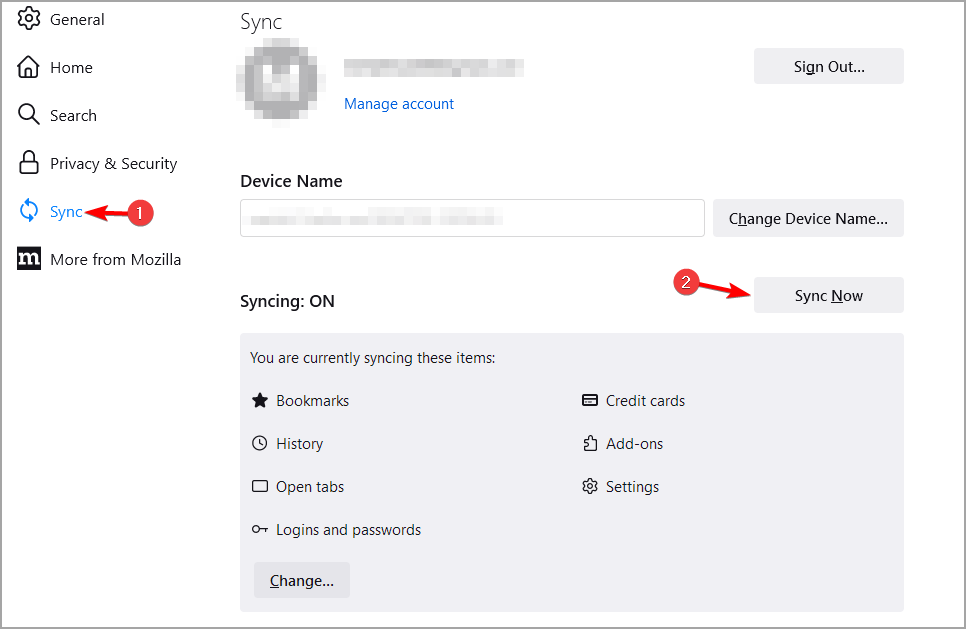Click the Mozilla 'm' logo icon
Viewport: 966px width, 629px height.
coord(28,259)
